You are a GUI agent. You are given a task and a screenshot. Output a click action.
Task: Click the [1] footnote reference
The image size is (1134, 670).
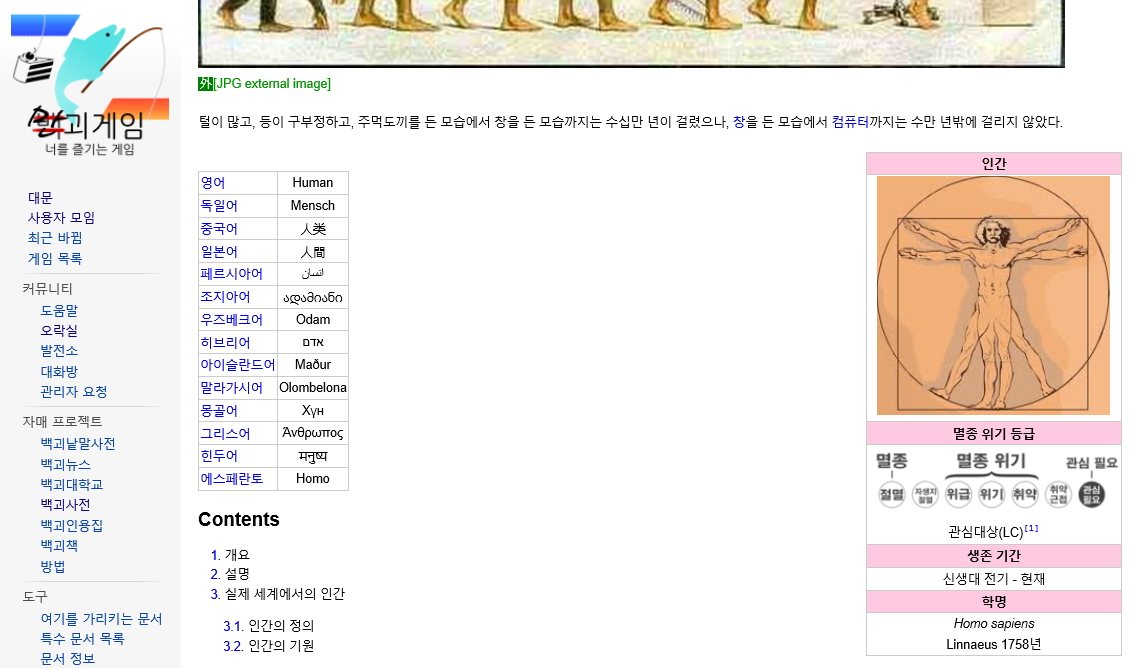tap(1031, 529)
